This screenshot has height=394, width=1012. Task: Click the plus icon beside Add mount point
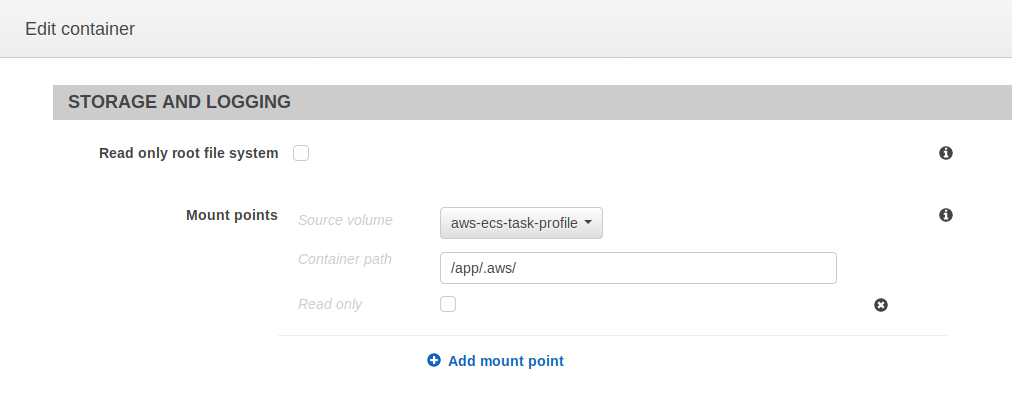click(x=434, y=360)
